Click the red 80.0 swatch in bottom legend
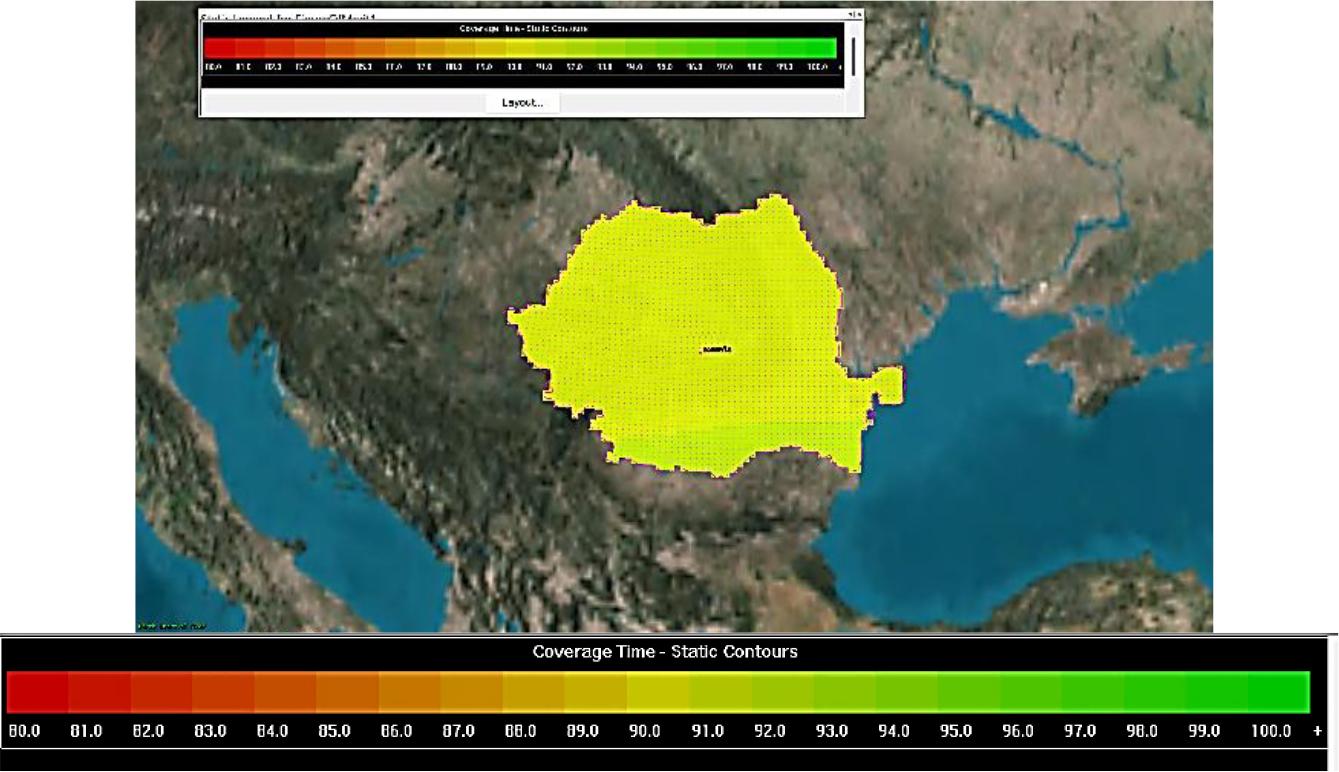 [38, 692]
